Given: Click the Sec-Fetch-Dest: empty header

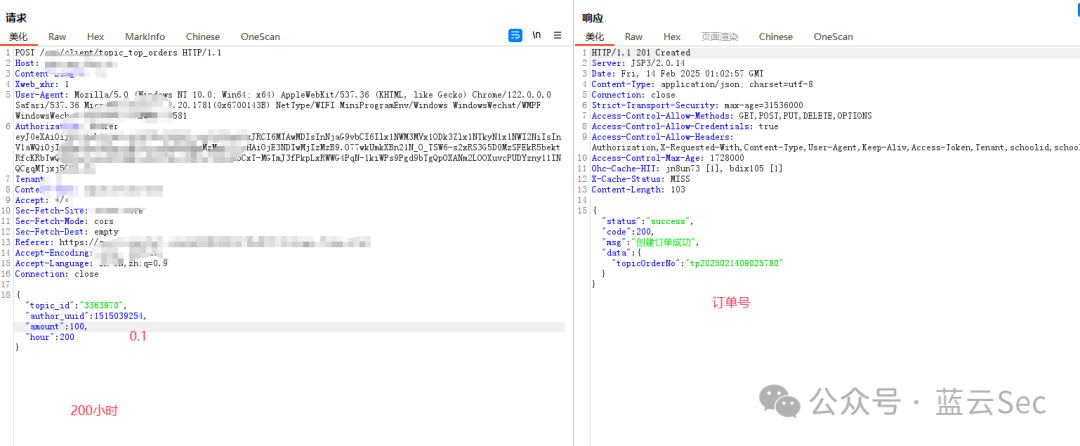Looking at the screenshot, I should click(67, 232).
